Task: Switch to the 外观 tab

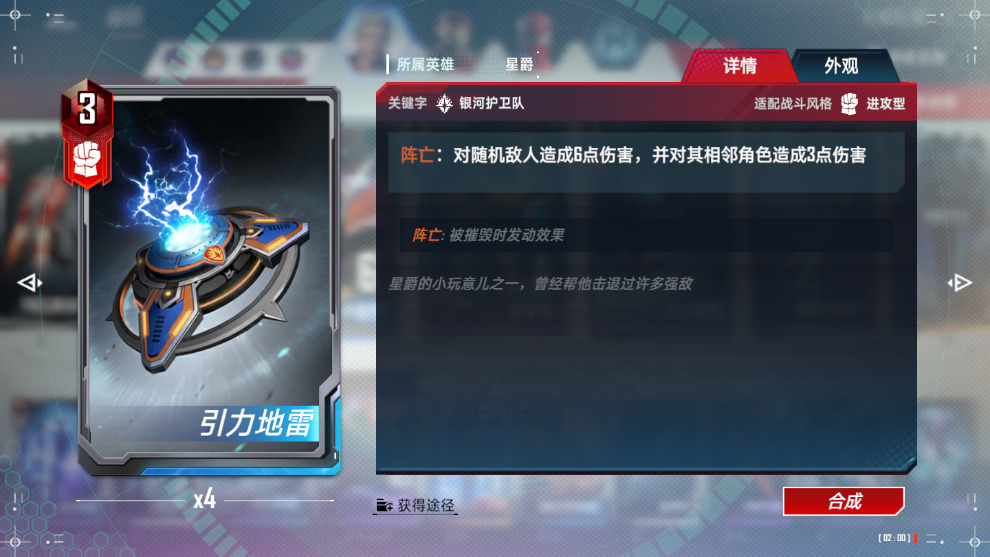Action: point(842,66)
